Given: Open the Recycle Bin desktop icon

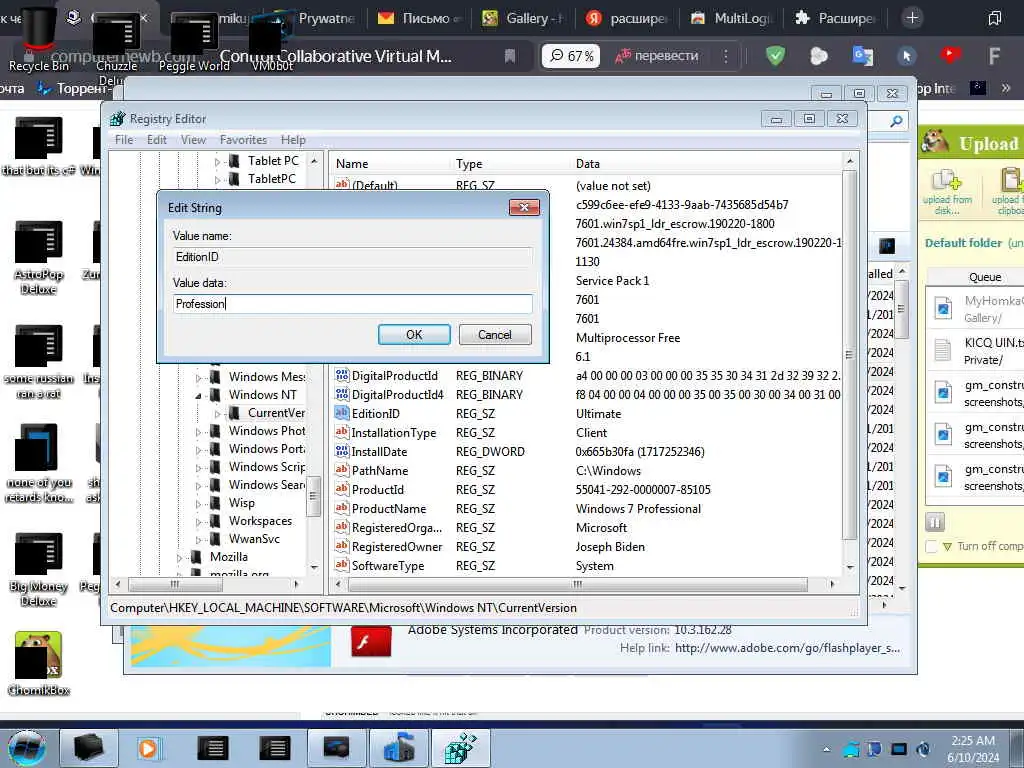Looking at the screenshot, I should coord(39,39).
